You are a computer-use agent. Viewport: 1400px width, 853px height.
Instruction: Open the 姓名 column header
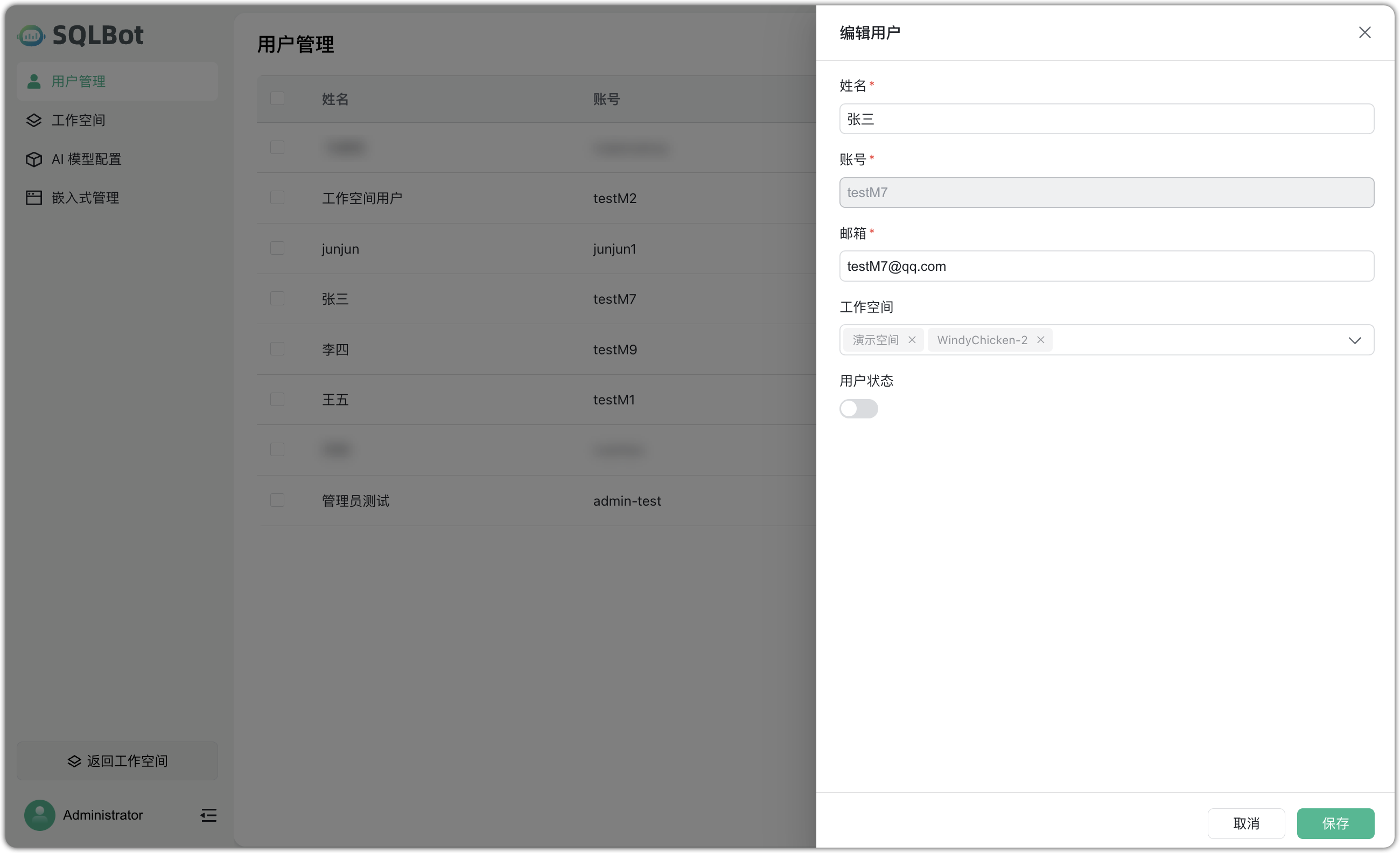335,99
